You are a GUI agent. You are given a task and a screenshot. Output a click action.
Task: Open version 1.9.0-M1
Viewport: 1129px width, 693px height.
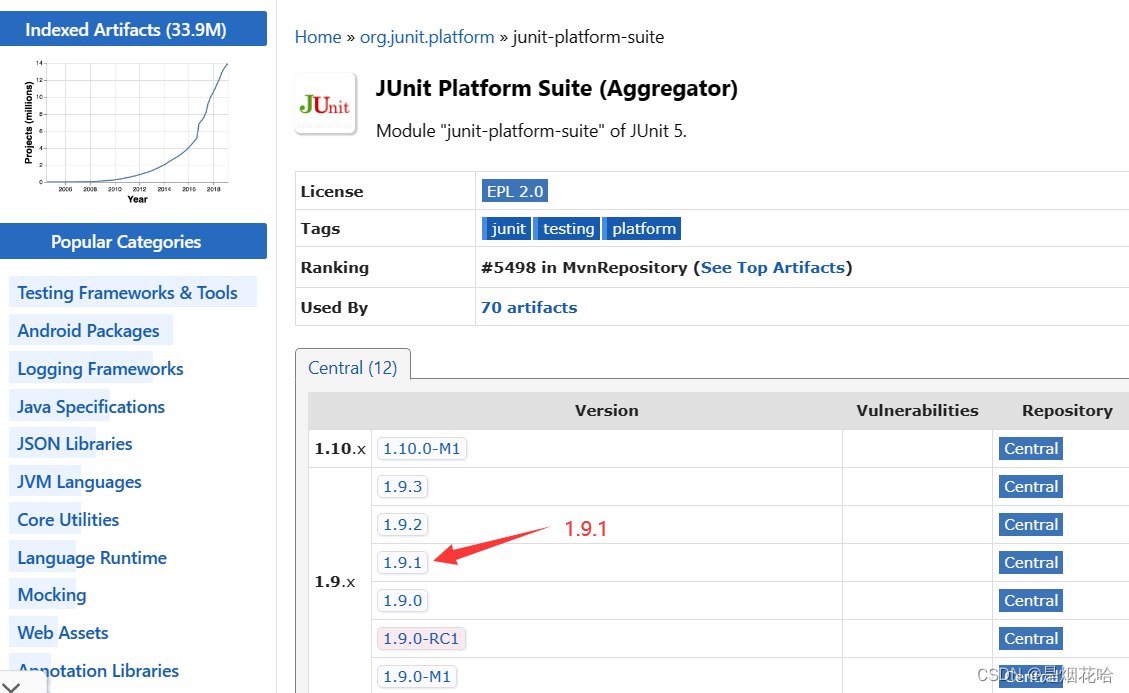point(417,676)
